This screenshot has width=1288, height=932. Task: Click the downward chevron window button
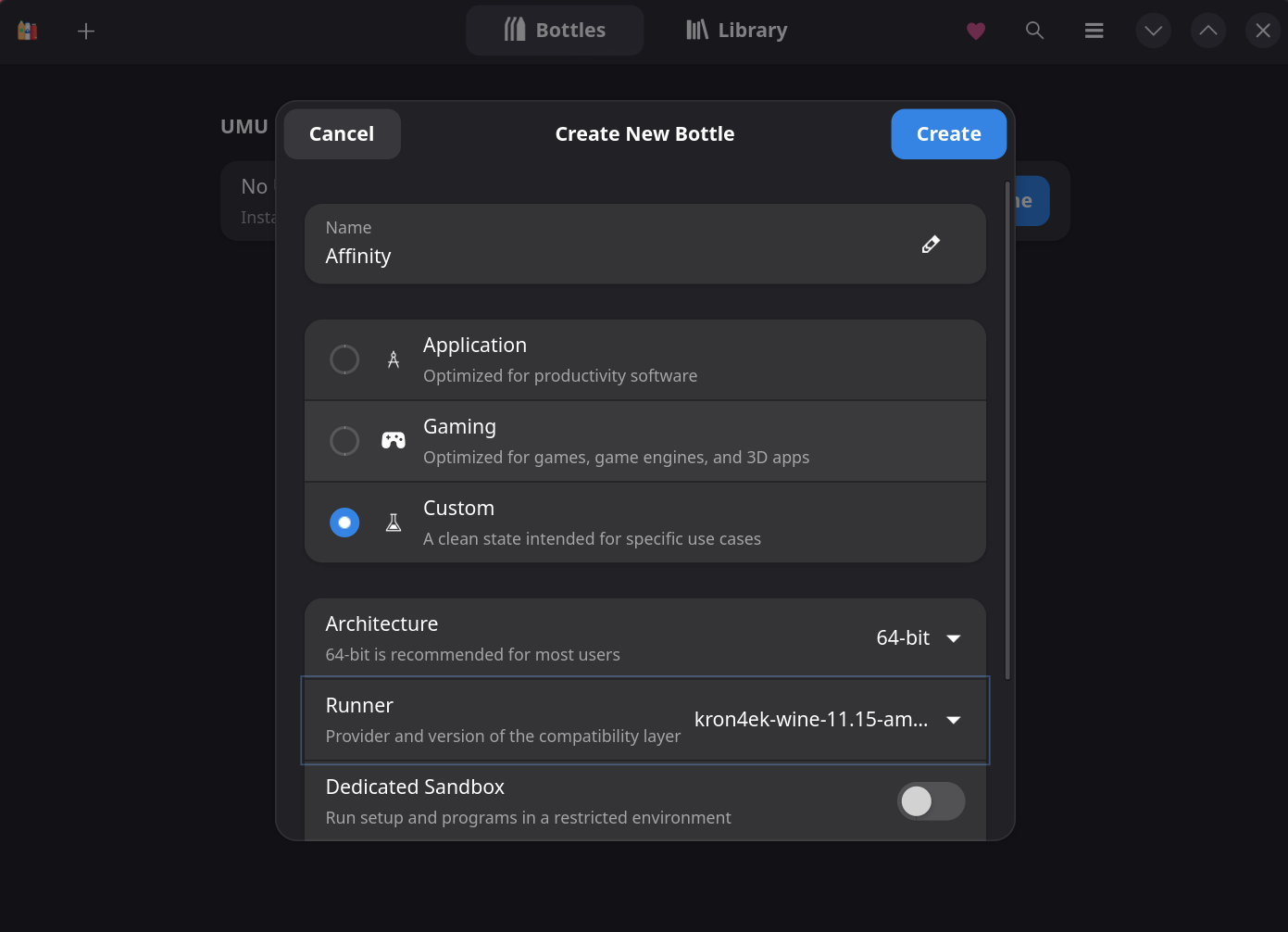(1154, 31)
